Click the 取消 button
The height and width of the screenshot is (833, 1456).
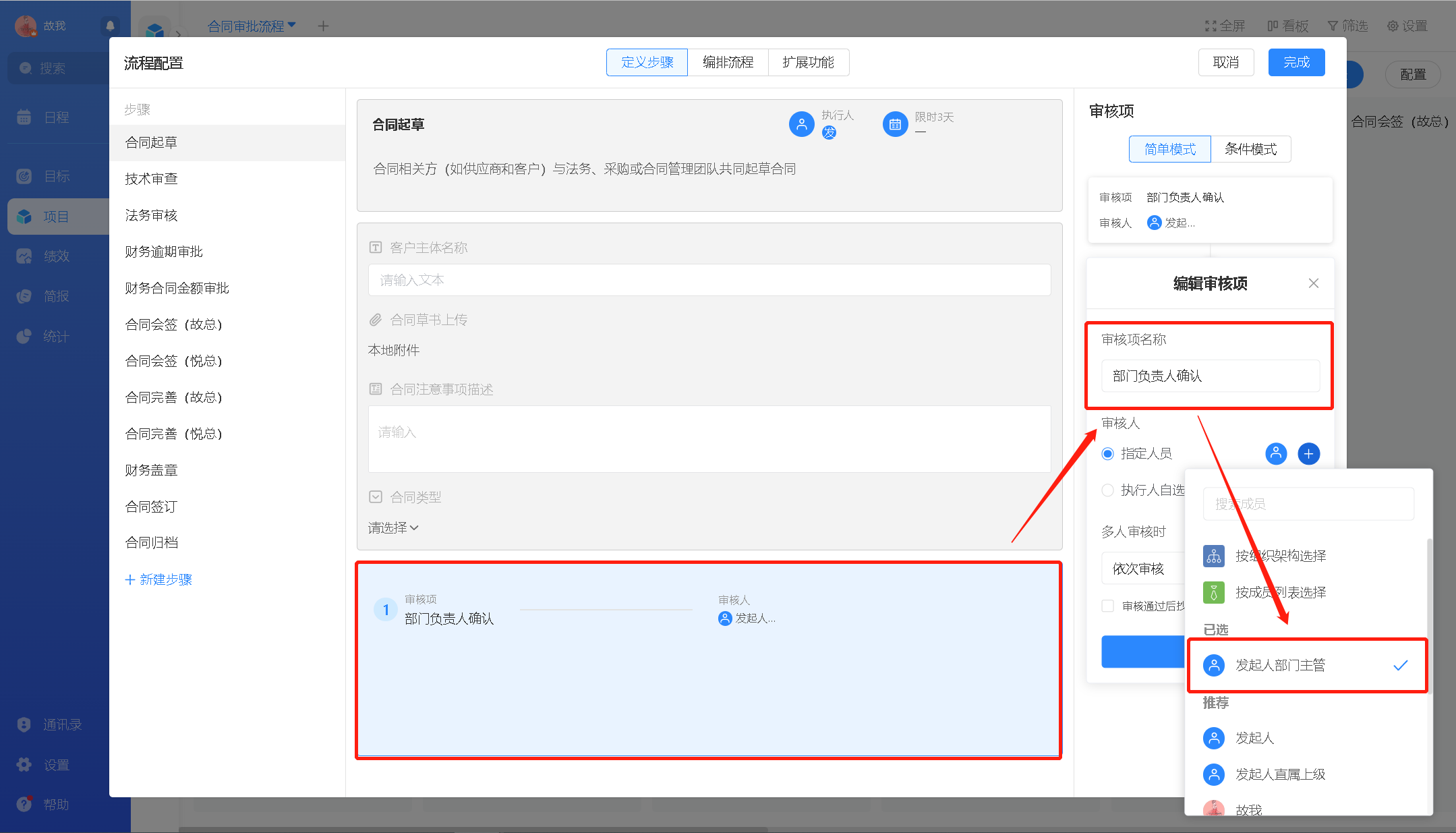click(1225, 62)
